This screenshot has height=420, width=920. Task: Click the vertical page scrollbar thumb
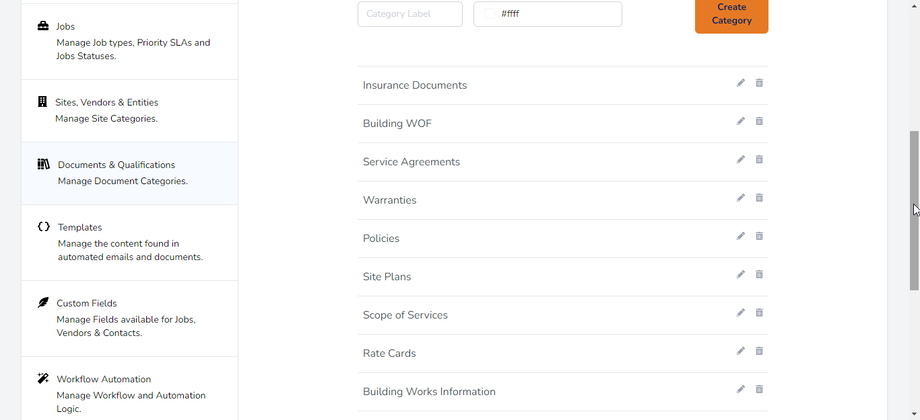(914, 210)
